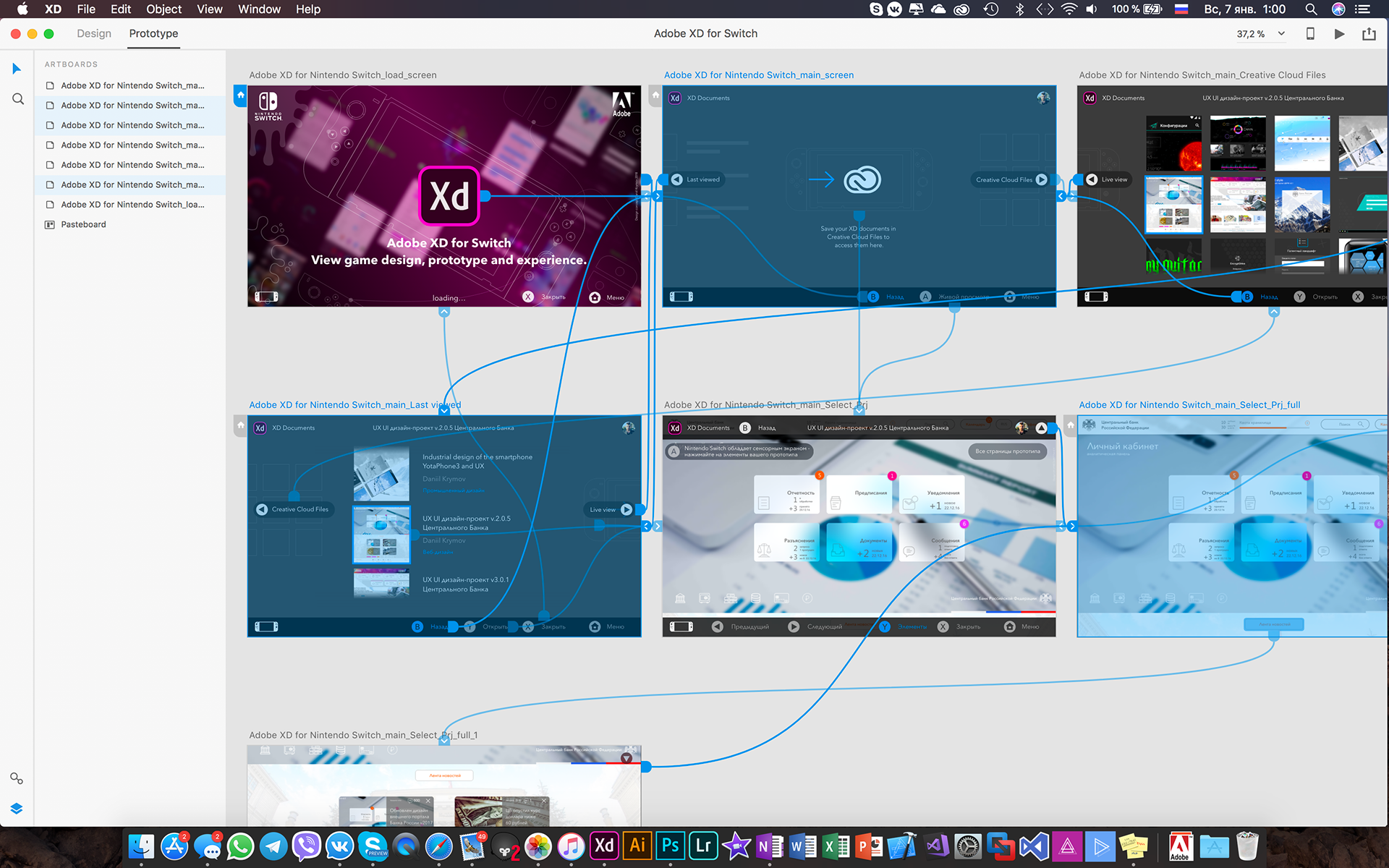Click the Creative Cloud logo on main screen
Image resolution: width=1389 pixels, height=868 pixels.
click(x=862, y=179)
